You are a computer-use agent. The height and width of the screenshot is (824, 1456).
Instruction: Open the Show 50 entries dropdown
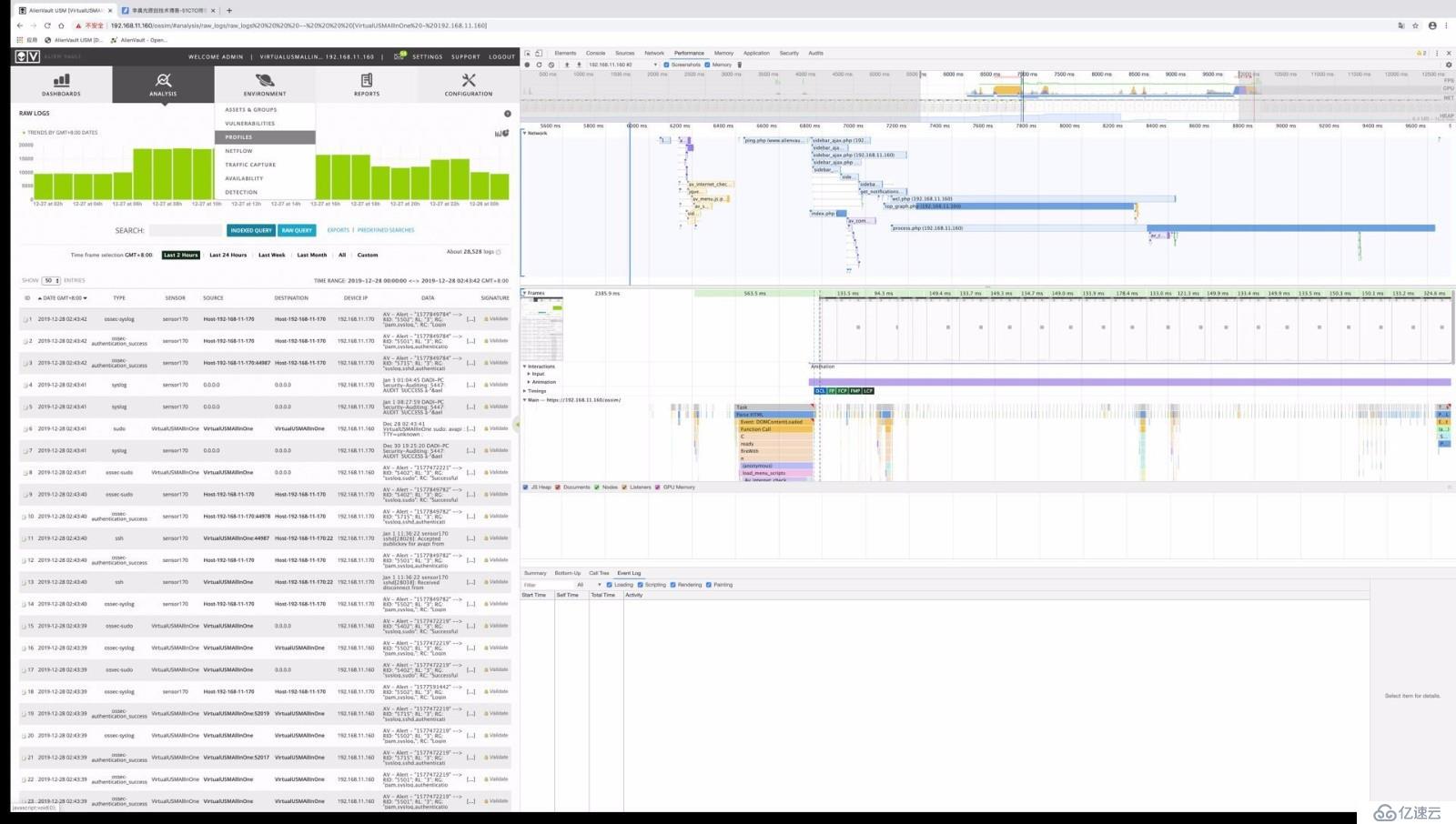coord(51,280)
